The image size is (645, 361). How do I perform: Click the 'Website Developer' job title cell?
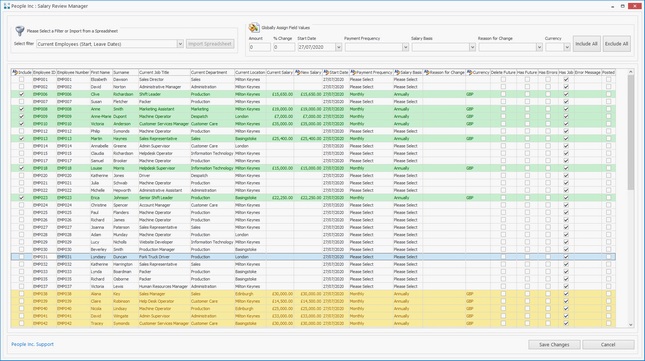[x=164, y=242]
